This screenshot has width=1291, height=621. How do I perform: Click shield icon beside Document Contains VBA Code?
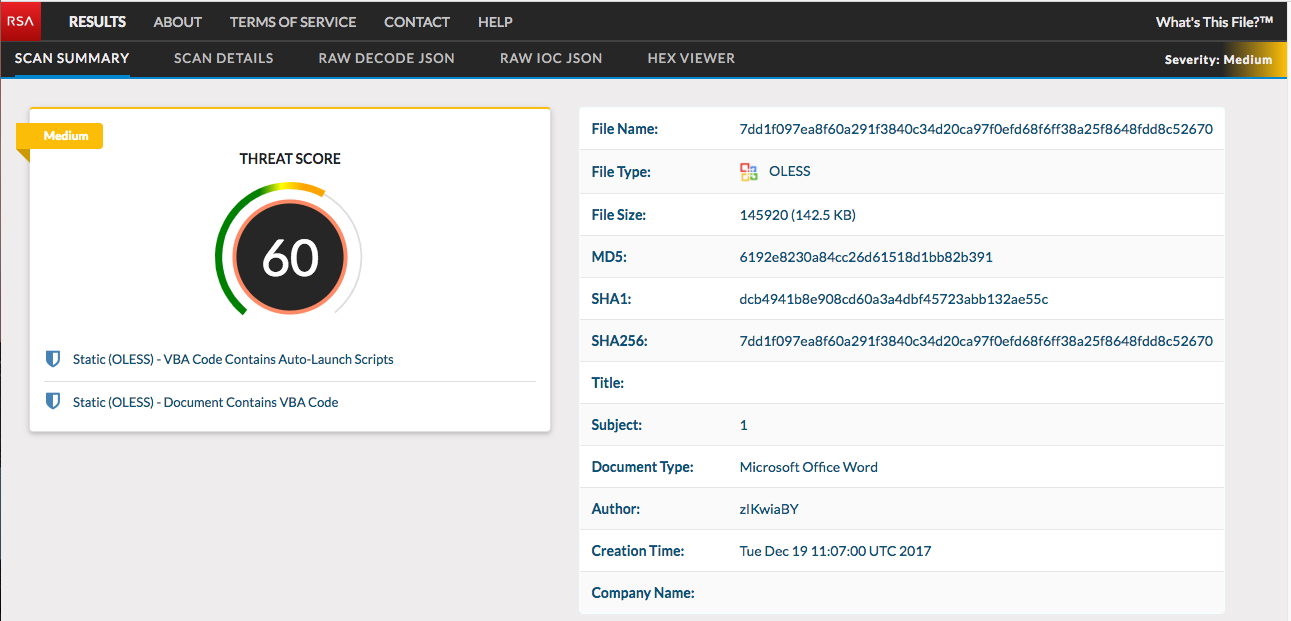(53, 402)
